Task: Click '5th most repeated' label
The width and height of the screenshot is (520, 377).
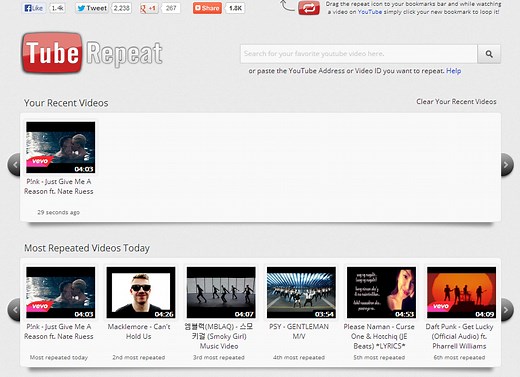Action: [379, 357]
